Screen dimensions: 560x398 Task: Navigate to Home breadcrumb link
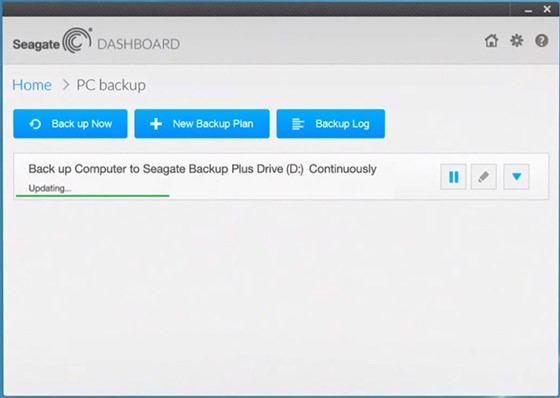[x=32, y=85]
